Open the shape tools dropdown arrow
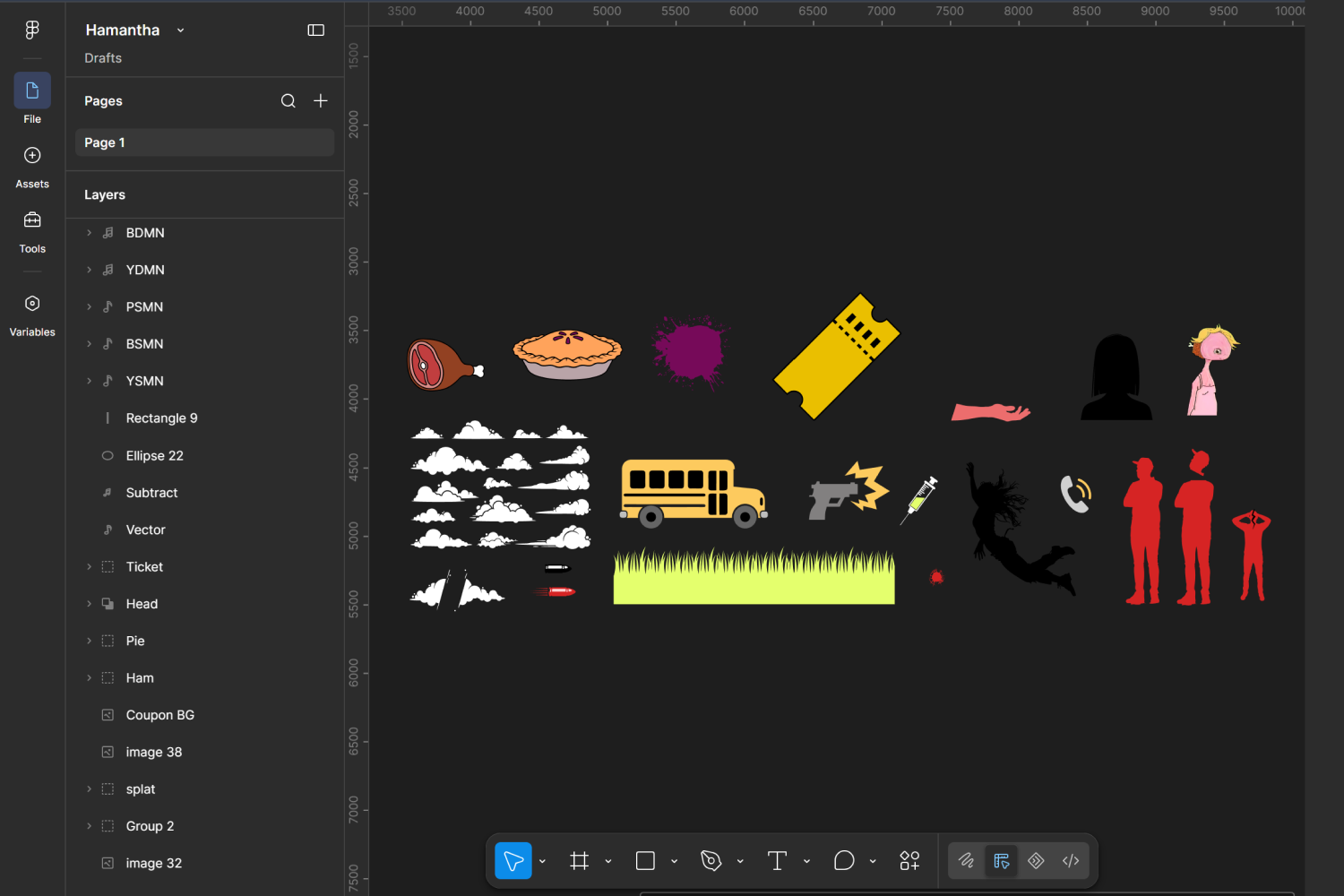 [675, 862]
